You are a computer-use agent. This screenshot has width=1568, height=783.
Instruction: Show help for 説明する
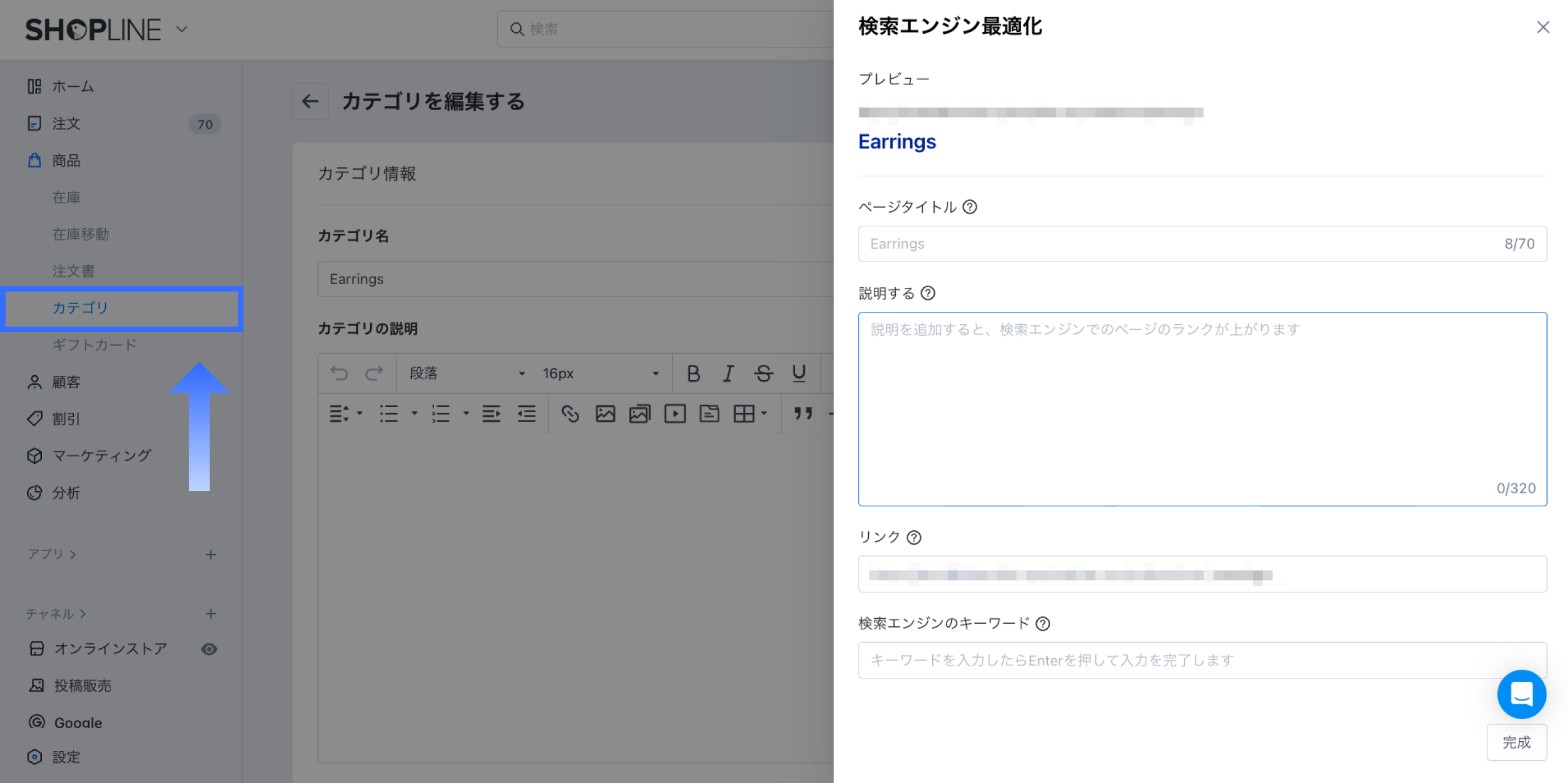(x=928, y=293)
